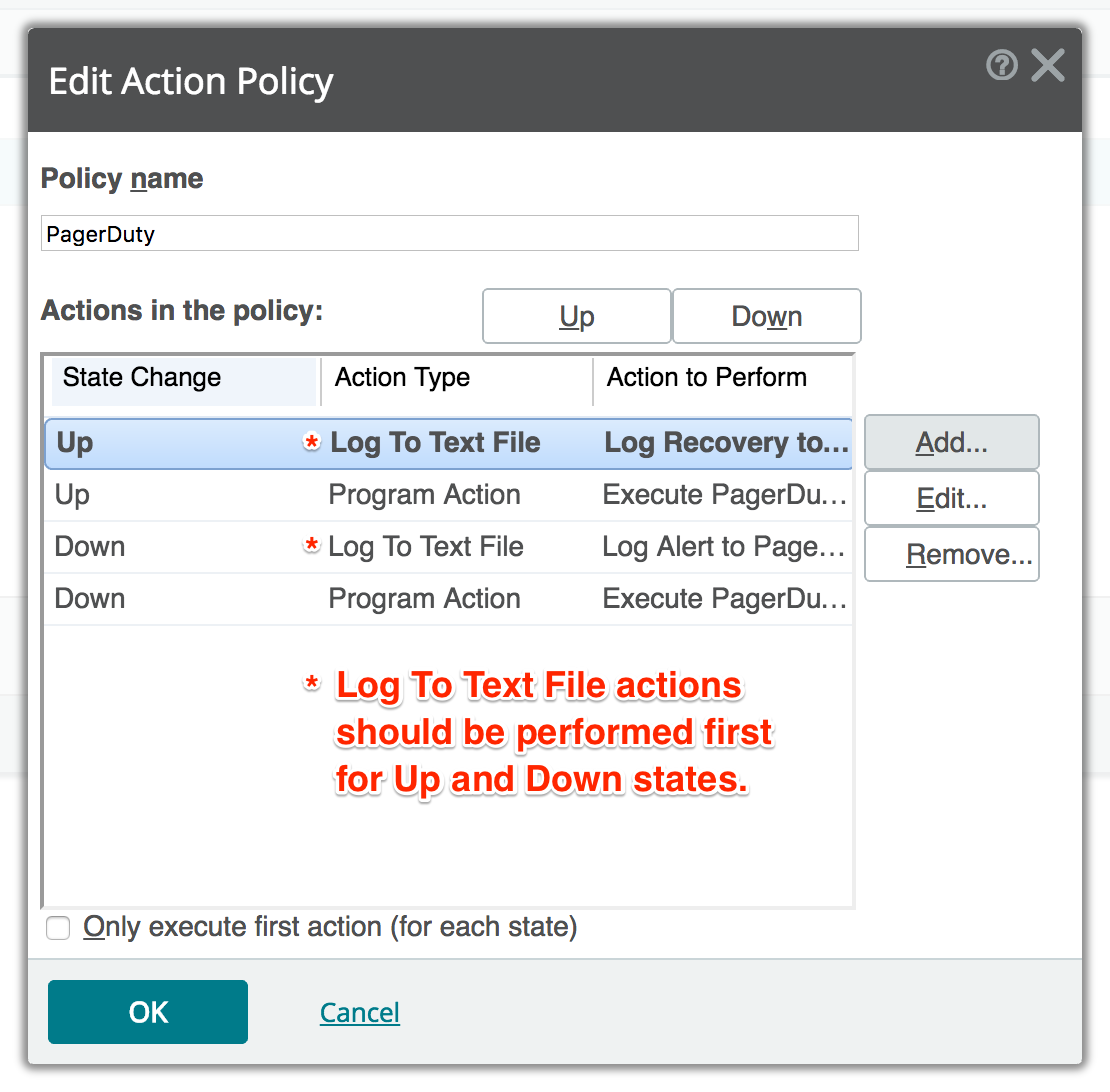This screenshot has width=1110, height=1092.
Task: Sort by State Change column header
Action: click(x=184, y=378)
